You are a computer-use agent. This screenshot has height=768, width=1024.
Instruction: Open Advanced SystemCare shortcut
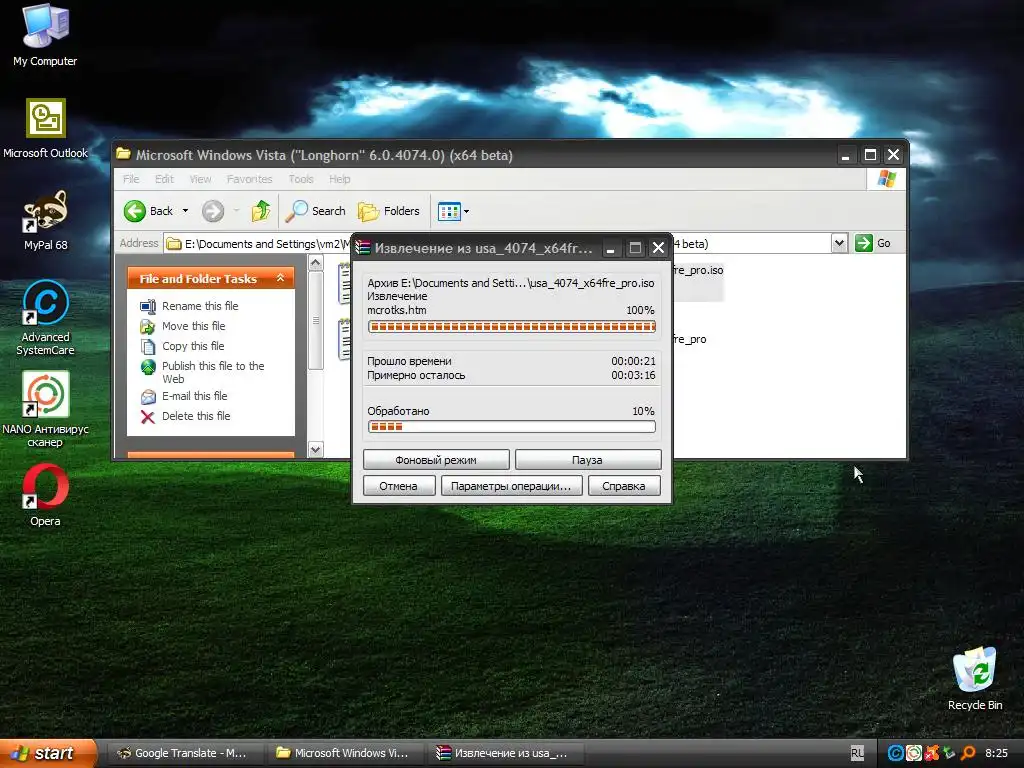click(45, 318)
